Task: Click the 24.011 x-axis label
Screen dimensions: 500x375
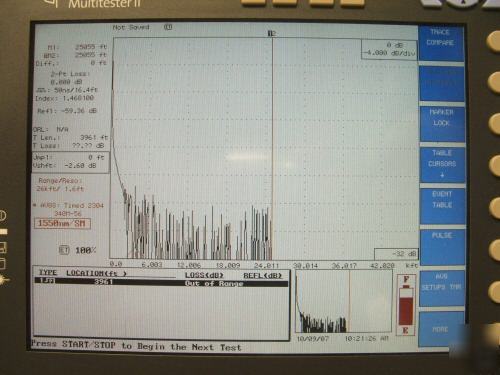Action: (266, 266)
